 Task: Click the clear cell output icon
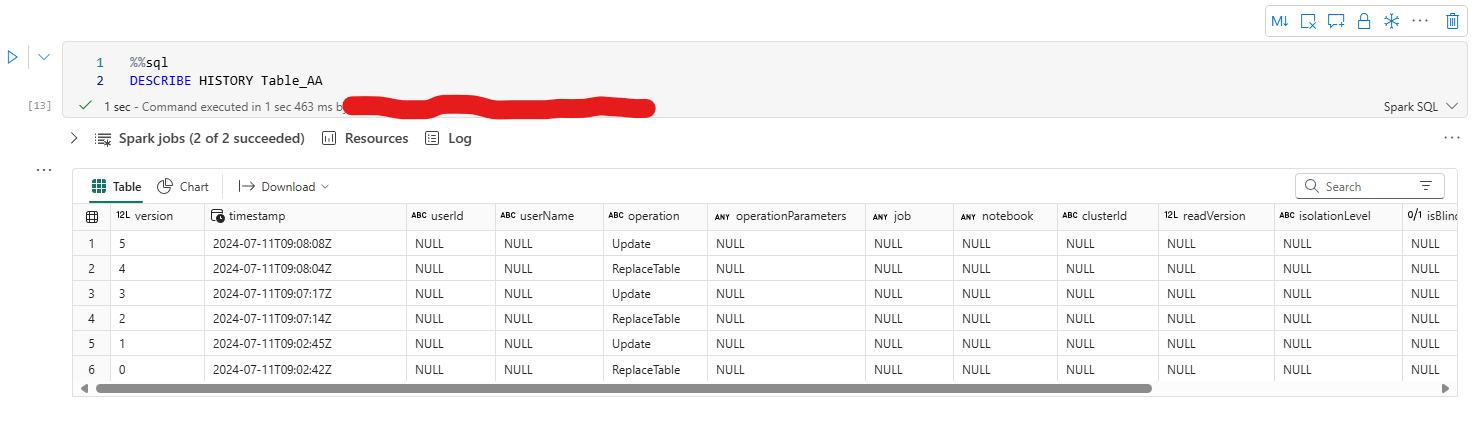[1308, 21]
